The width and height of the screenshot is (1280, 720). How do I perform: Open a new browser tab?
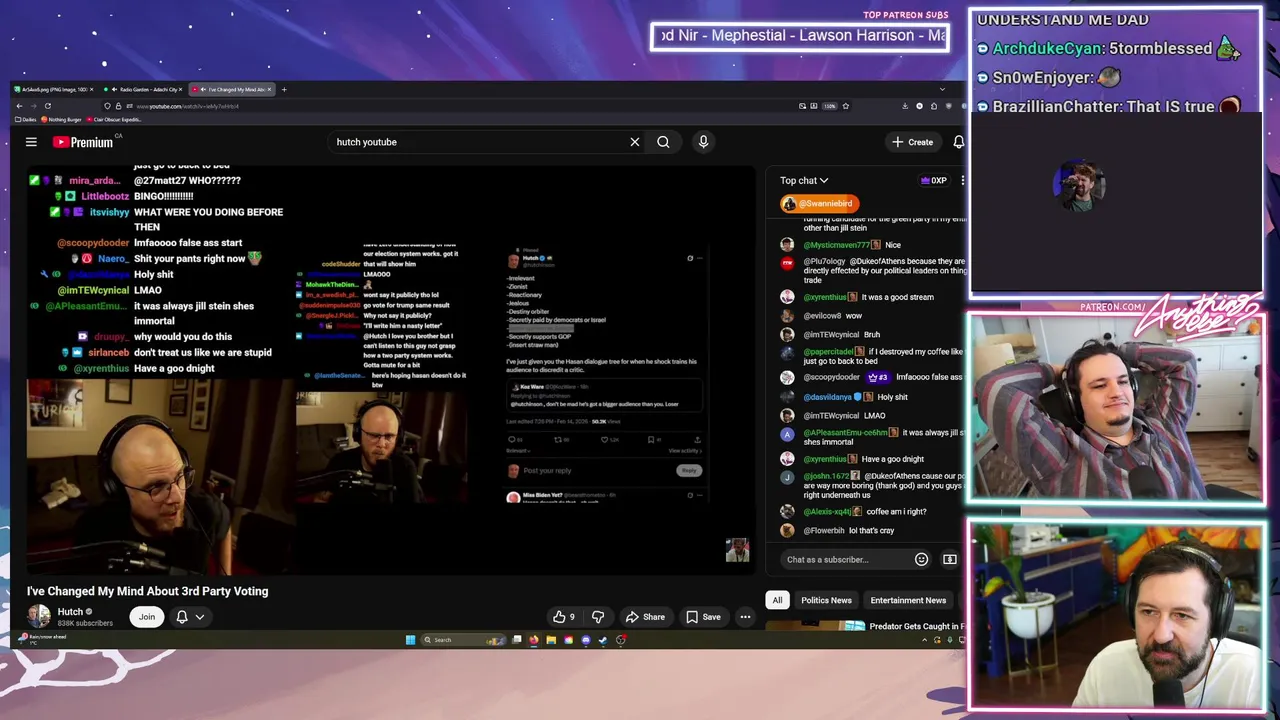point(284,89)
